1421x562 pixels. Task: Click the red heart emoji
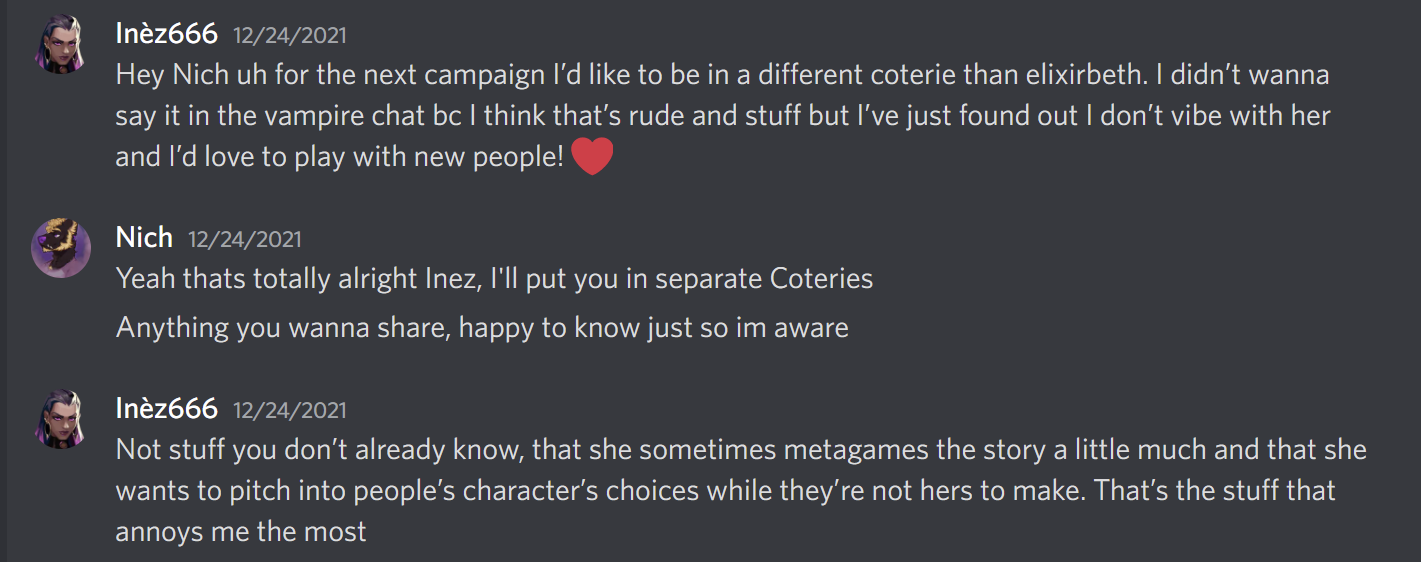(591, 157)
